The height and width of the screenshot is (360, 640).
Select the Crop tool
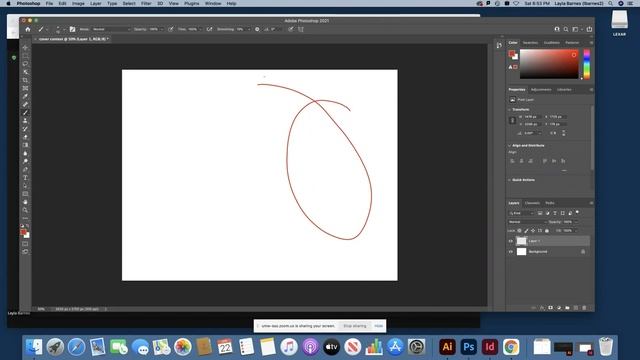[25, 80]
